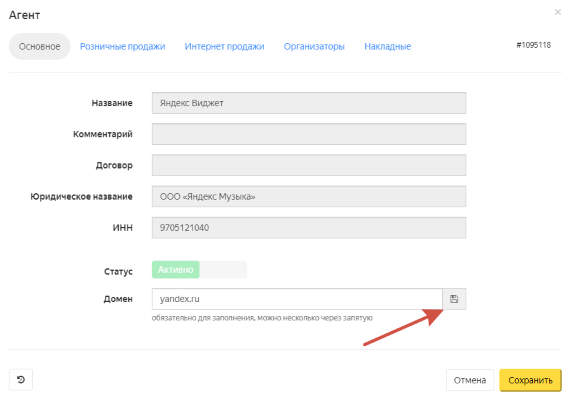Click the ИНН field with 9705121040
Image resolution: width=570 pixels, height=400 pixels.
tap(309, 228)
